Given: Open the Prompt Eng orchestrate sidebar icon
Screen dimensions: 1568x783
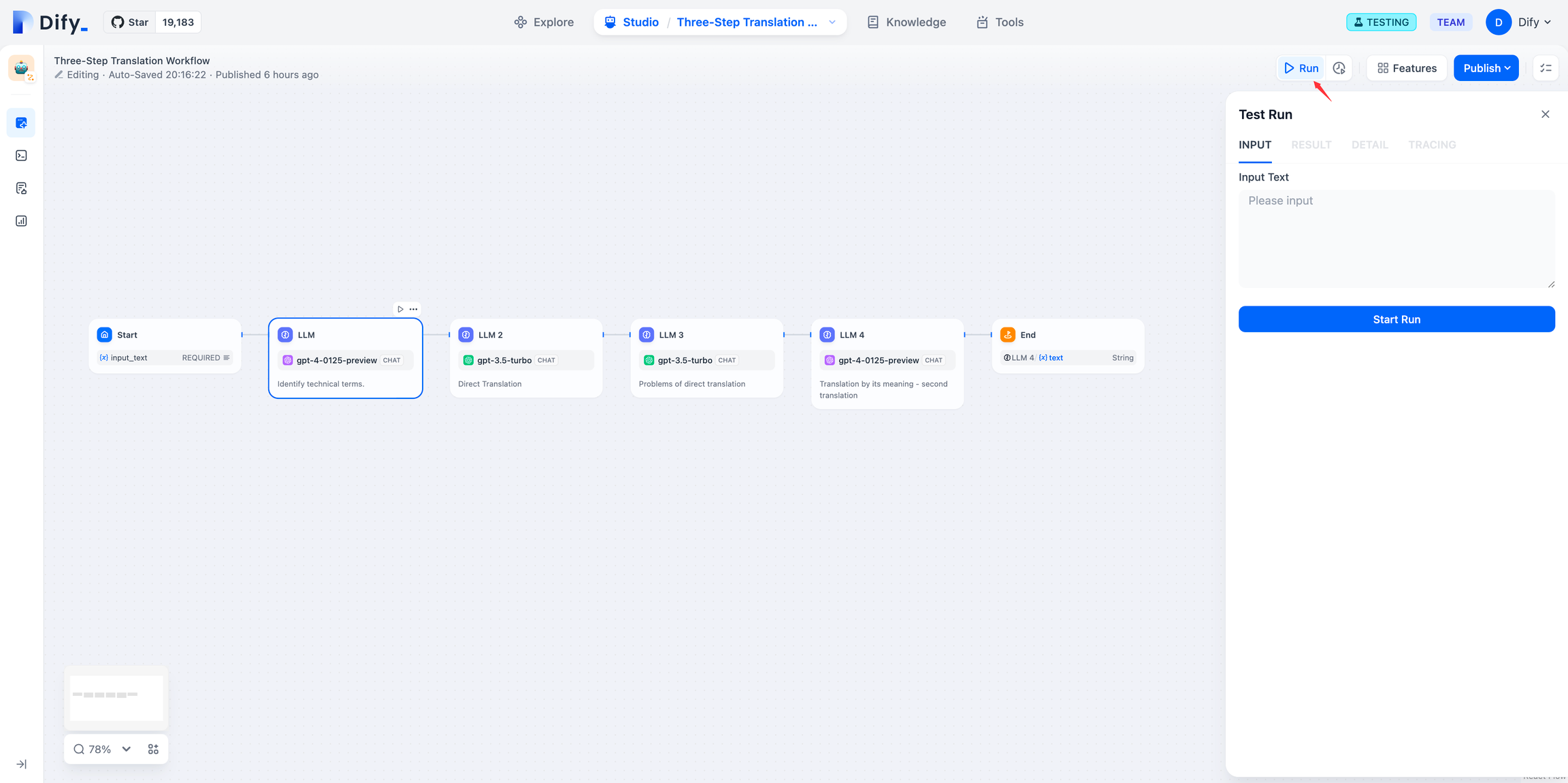Looking at the screenshot, I should click(x=21, y=123).
